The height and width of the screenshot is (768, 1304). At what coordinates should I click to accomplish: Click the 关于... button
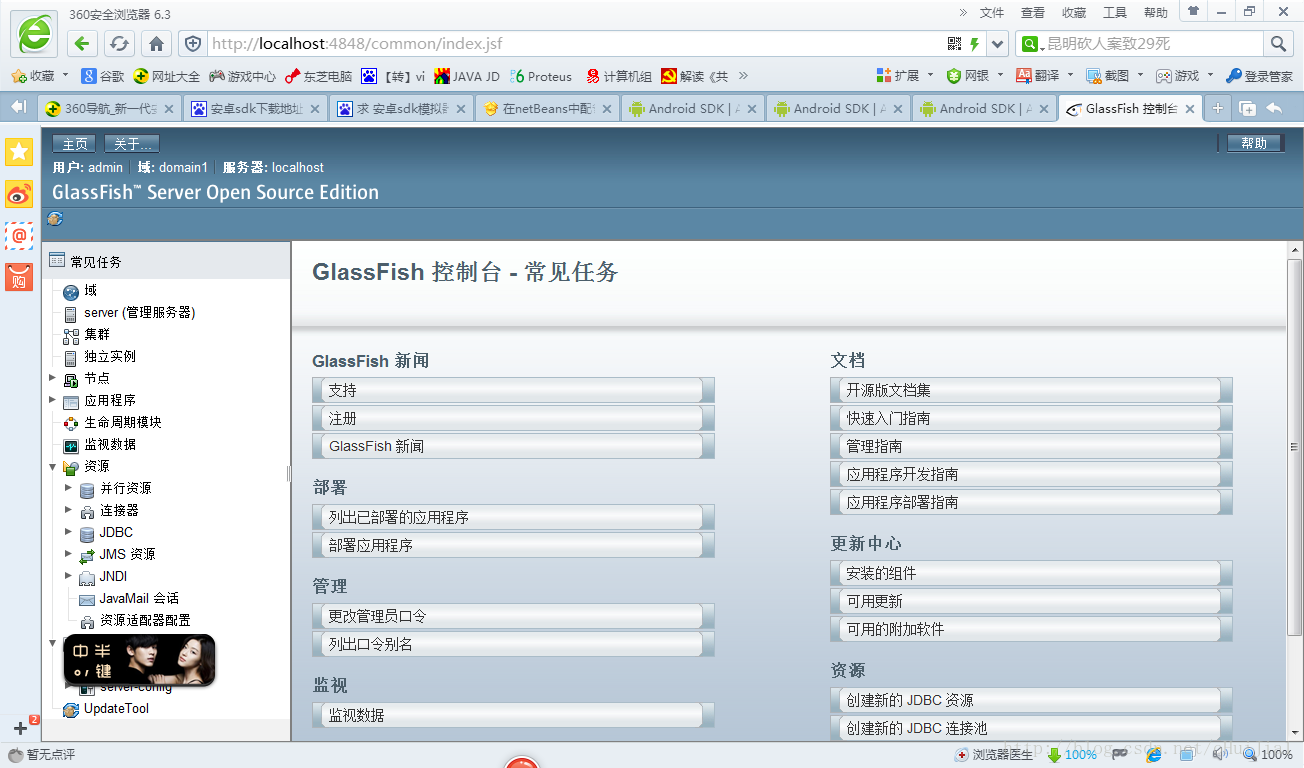[x=132, y=144]
